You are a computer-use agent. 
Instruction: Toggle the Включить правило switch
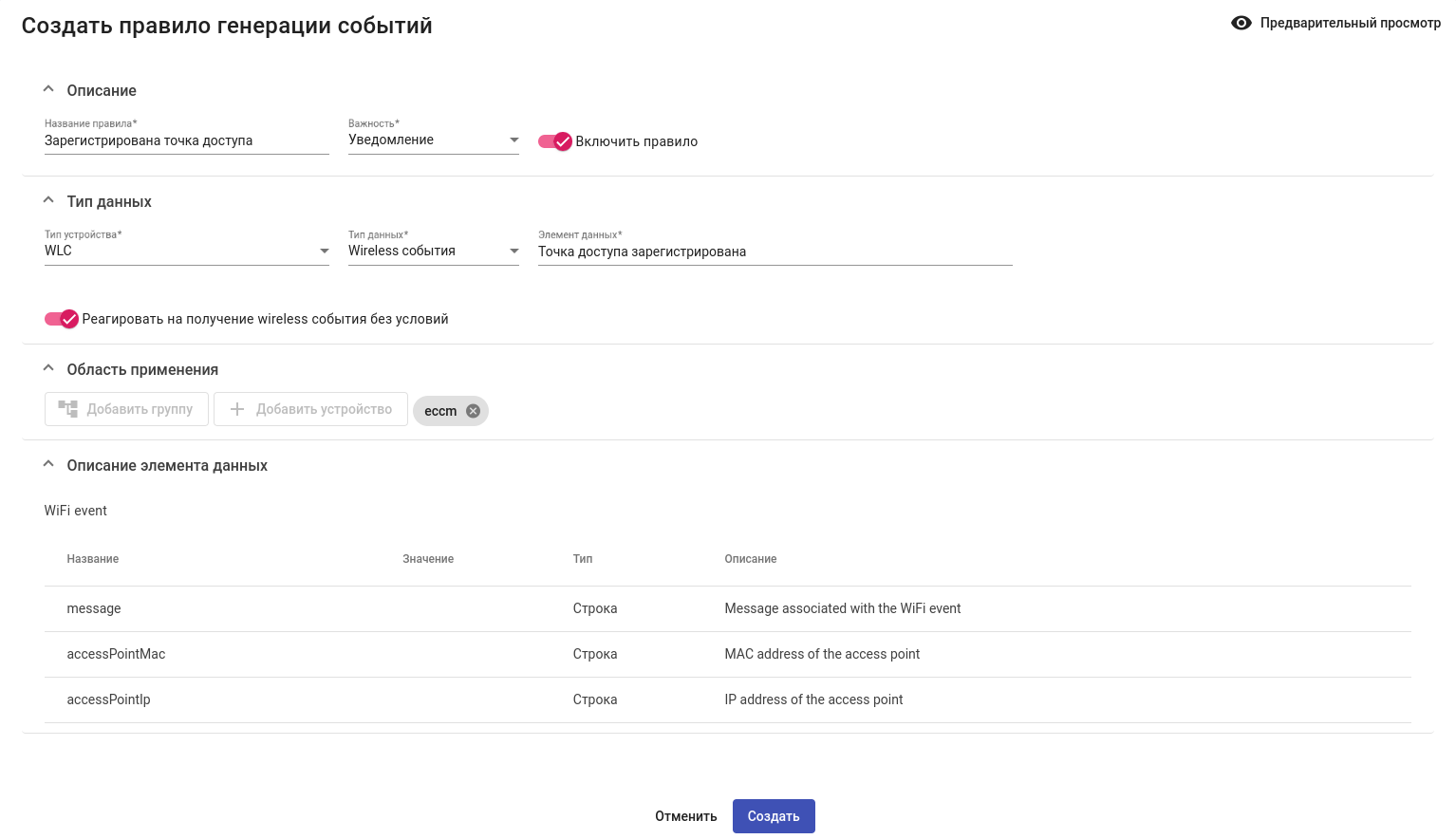(x=555, y=141)
